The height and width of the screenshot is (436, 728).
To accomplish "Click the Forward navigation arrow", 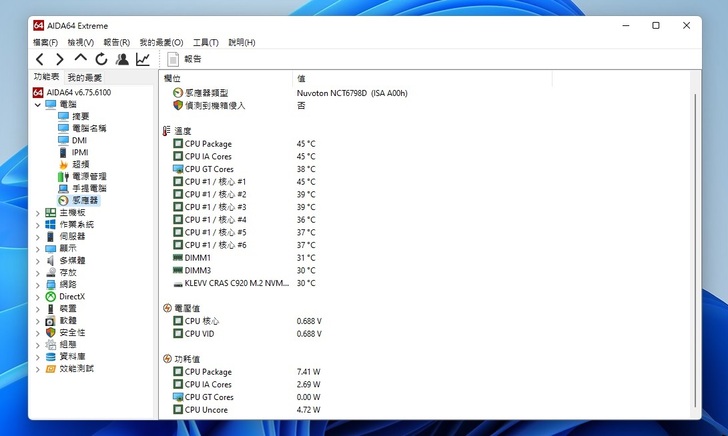I will tap(60, 59).
